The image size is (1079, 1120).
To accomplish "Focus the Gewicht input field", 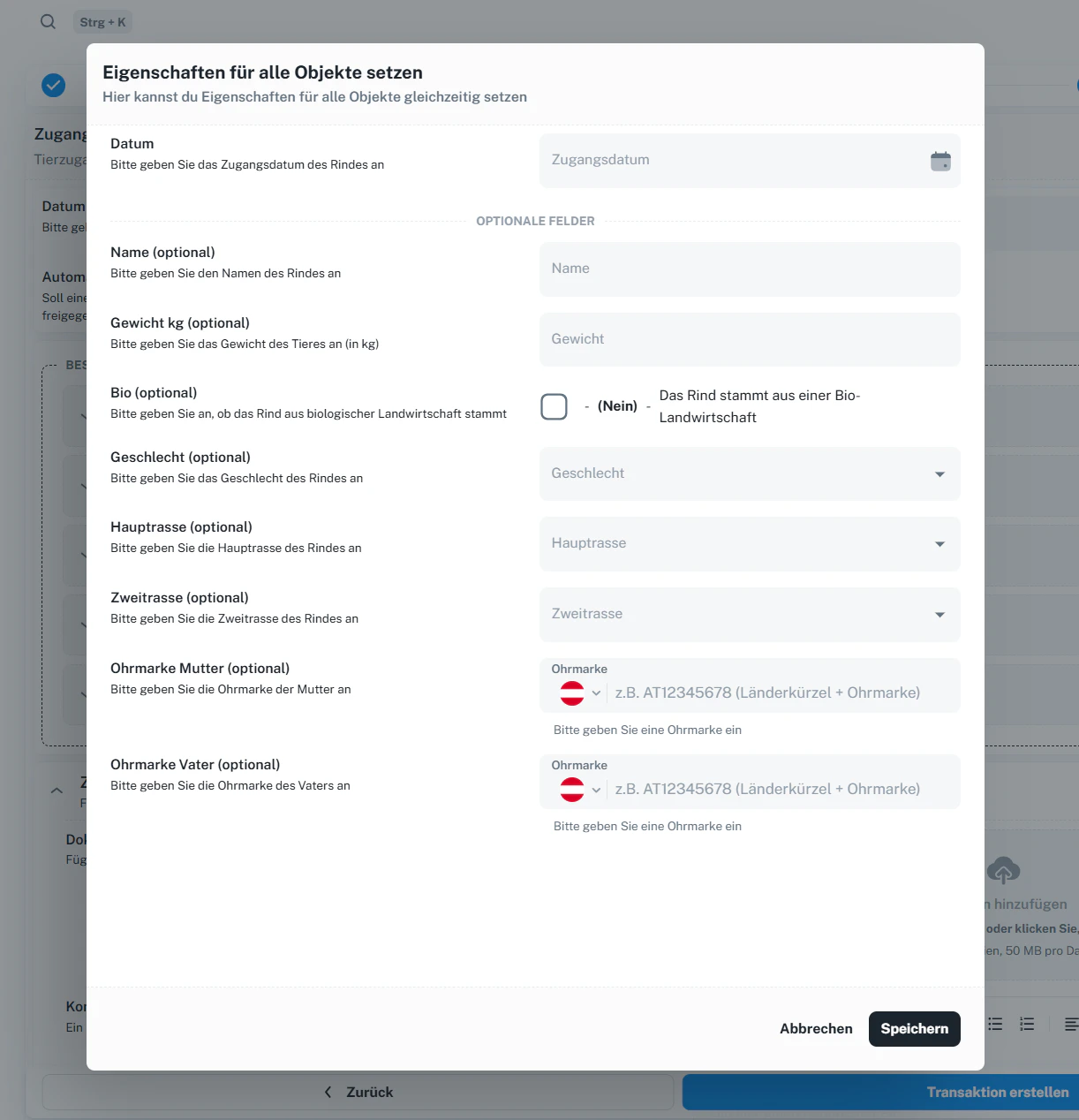I will point(750,339).
